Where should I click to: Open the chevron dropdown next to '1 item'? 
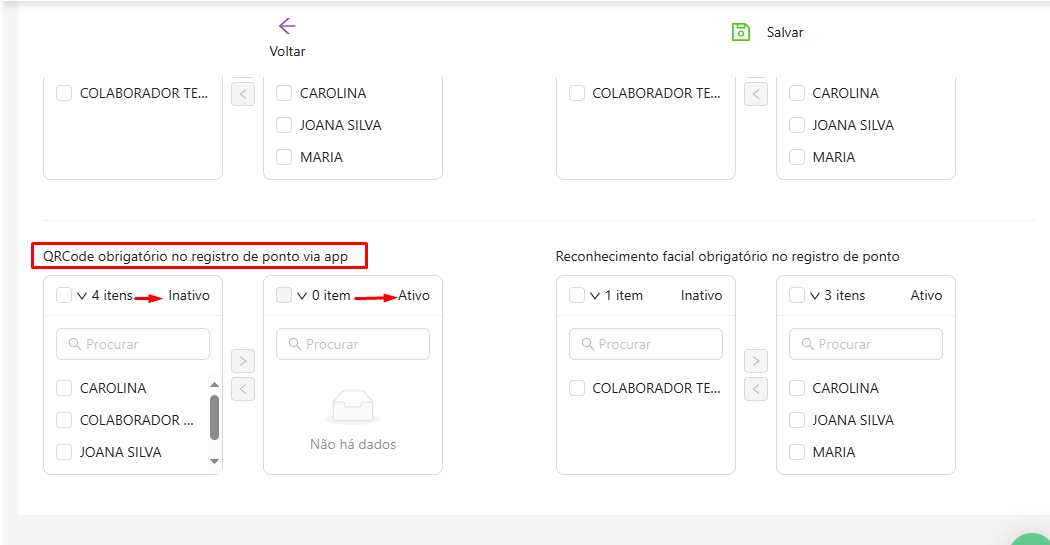[595, 296]
